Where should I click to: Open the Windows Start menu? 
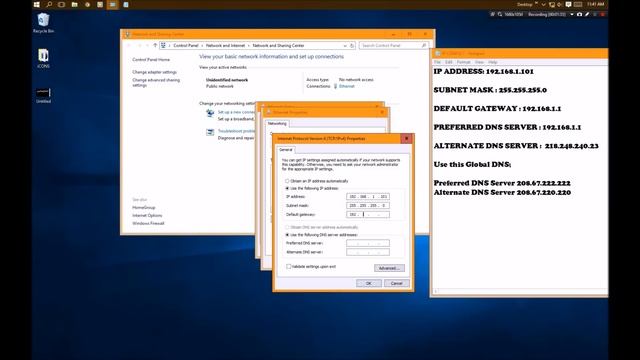37,4
